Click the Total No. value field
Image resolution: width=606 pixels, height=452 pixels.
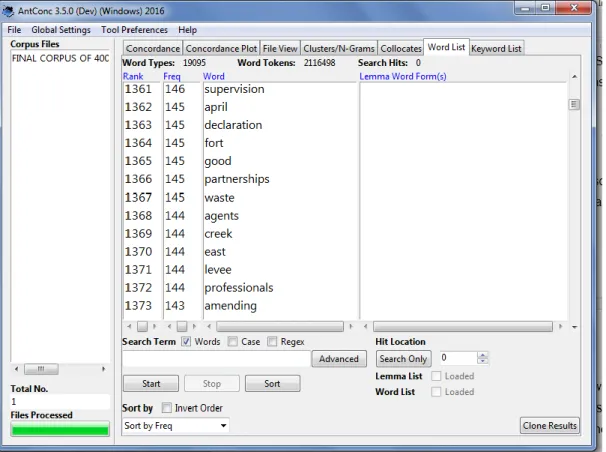[x=60, y=402]
